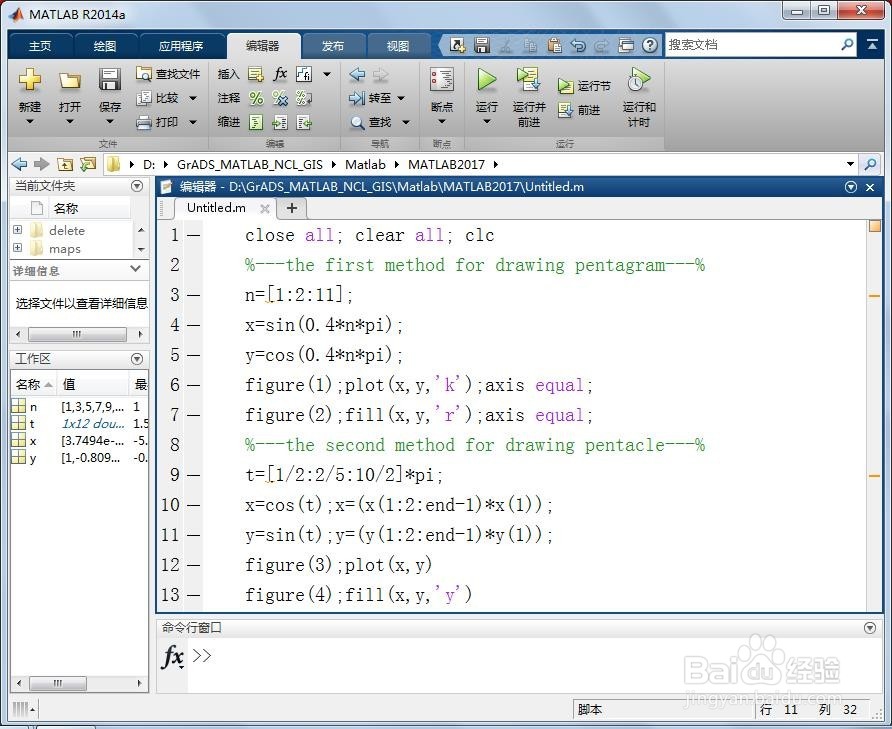Screen dimensions: 892x729
Task: Open the New (新建) dropdown arrow
Action: 30,122
